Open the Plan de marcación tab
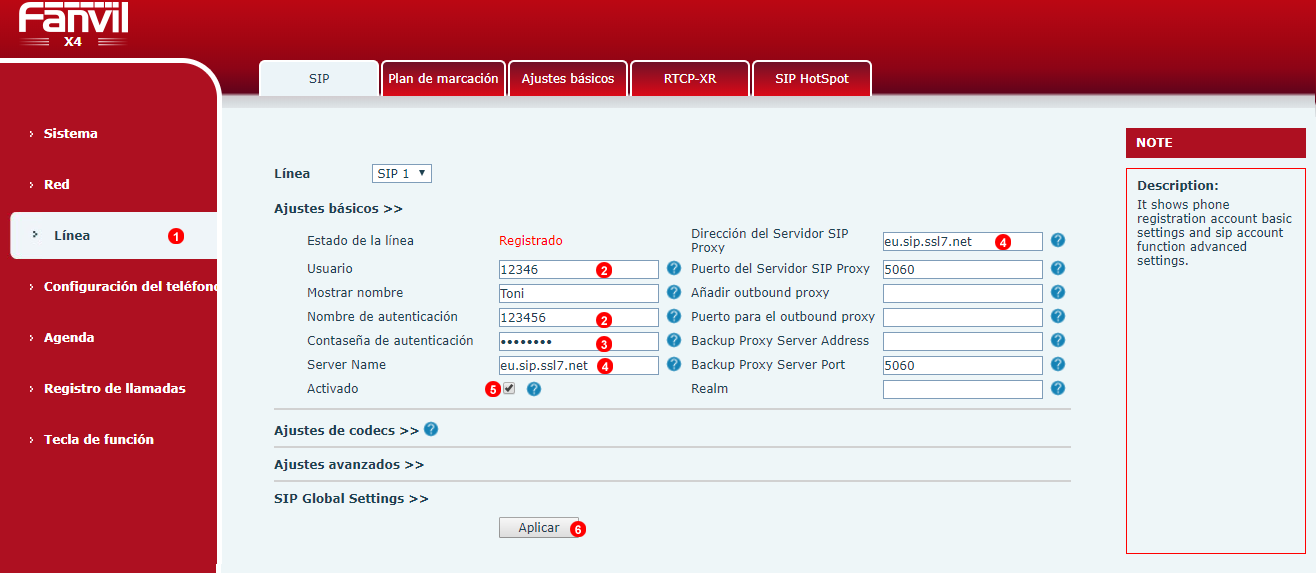 (x=443, y=78)
